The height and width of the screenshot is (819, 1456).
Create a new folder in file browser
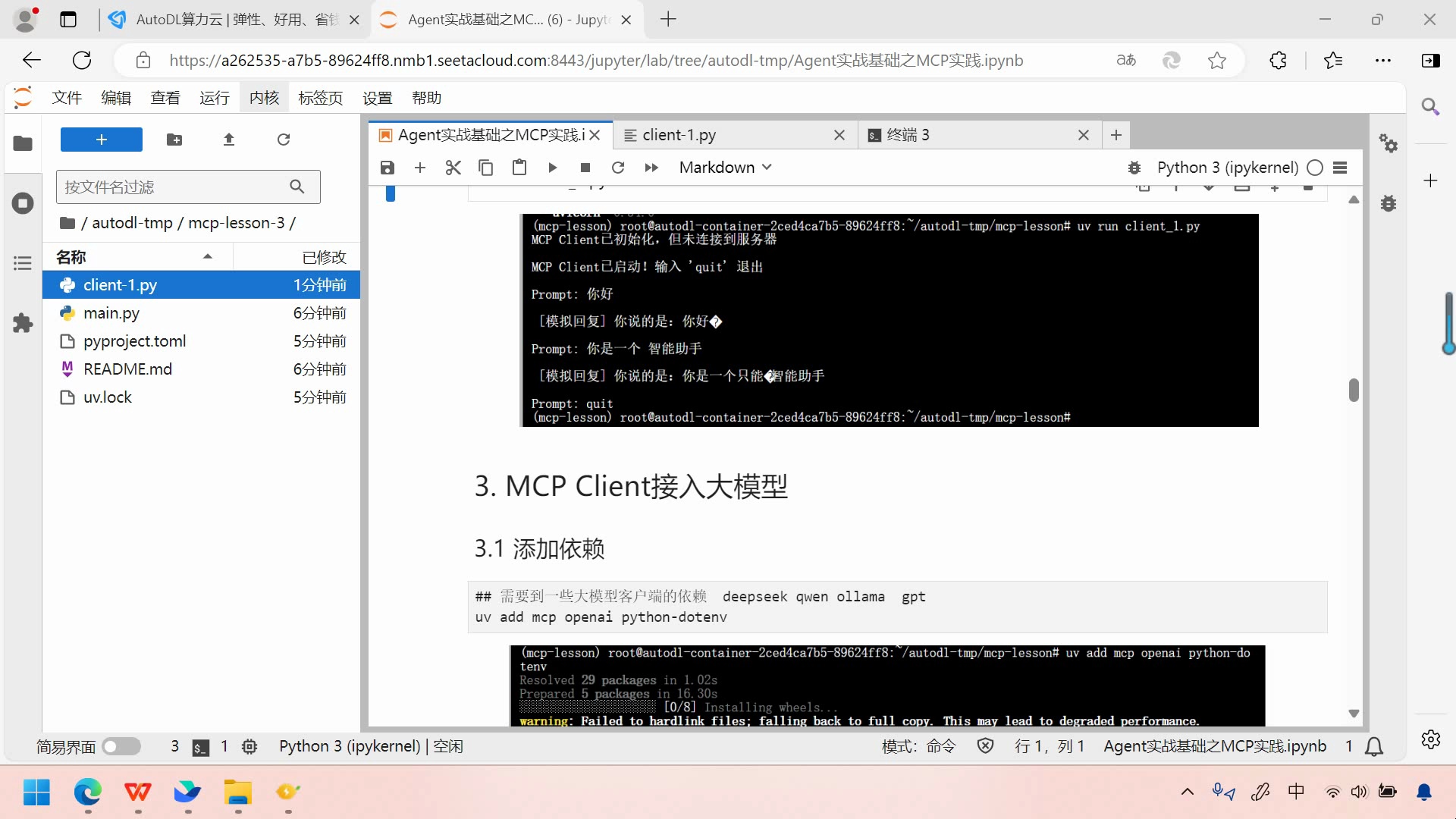pos(175,140)
